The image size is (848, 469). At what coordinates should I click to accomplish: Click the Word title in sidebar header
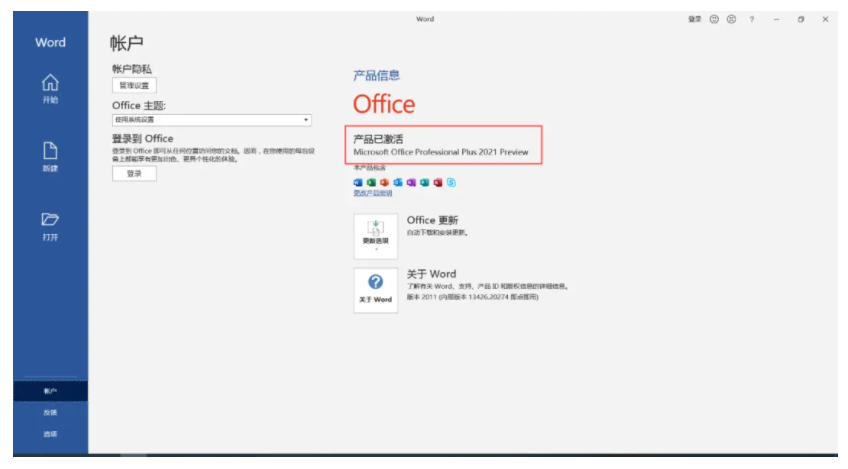point(50,42)
